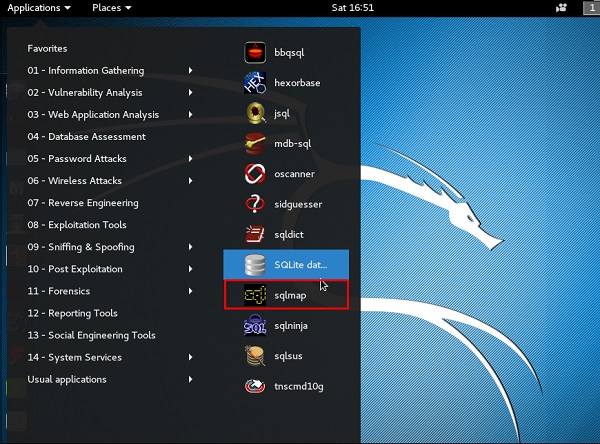
Task: Expand the Sniffing & Spoofing arrow
Action: tap(190, 247)
